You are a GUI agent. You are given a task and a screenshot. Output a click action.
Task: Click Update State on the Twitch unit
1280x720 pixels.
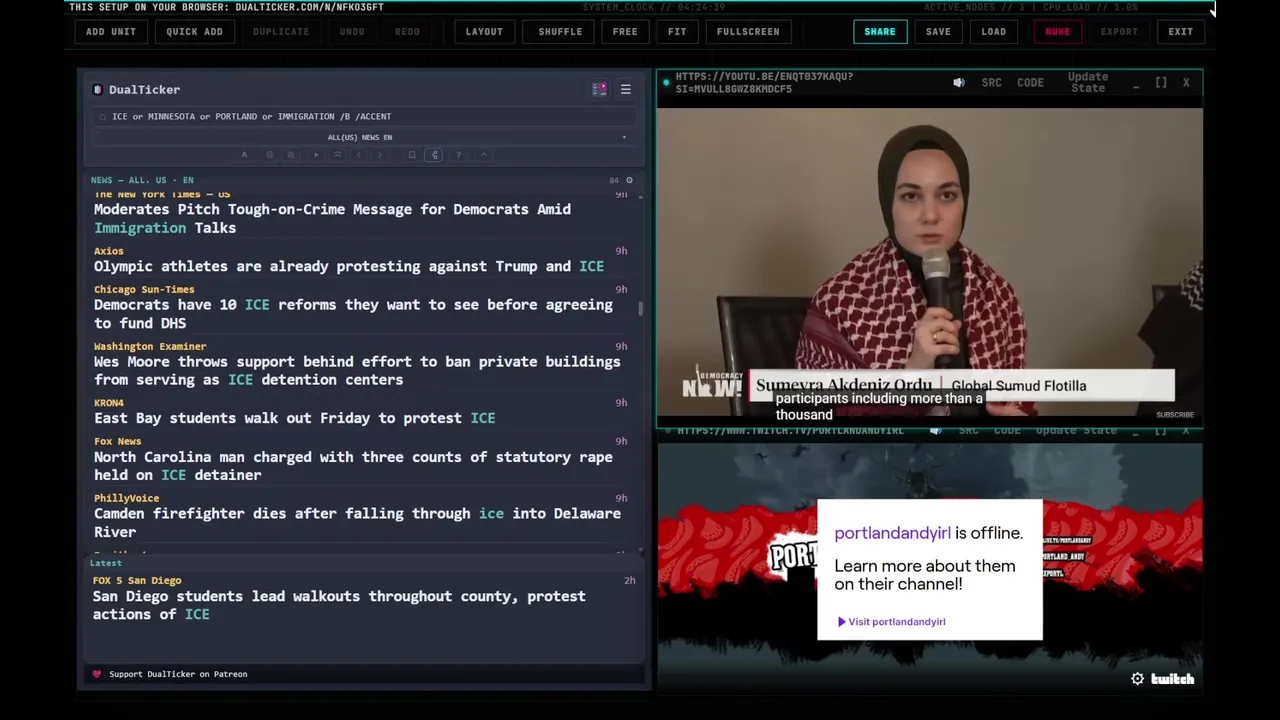[x=1076, y=431]
